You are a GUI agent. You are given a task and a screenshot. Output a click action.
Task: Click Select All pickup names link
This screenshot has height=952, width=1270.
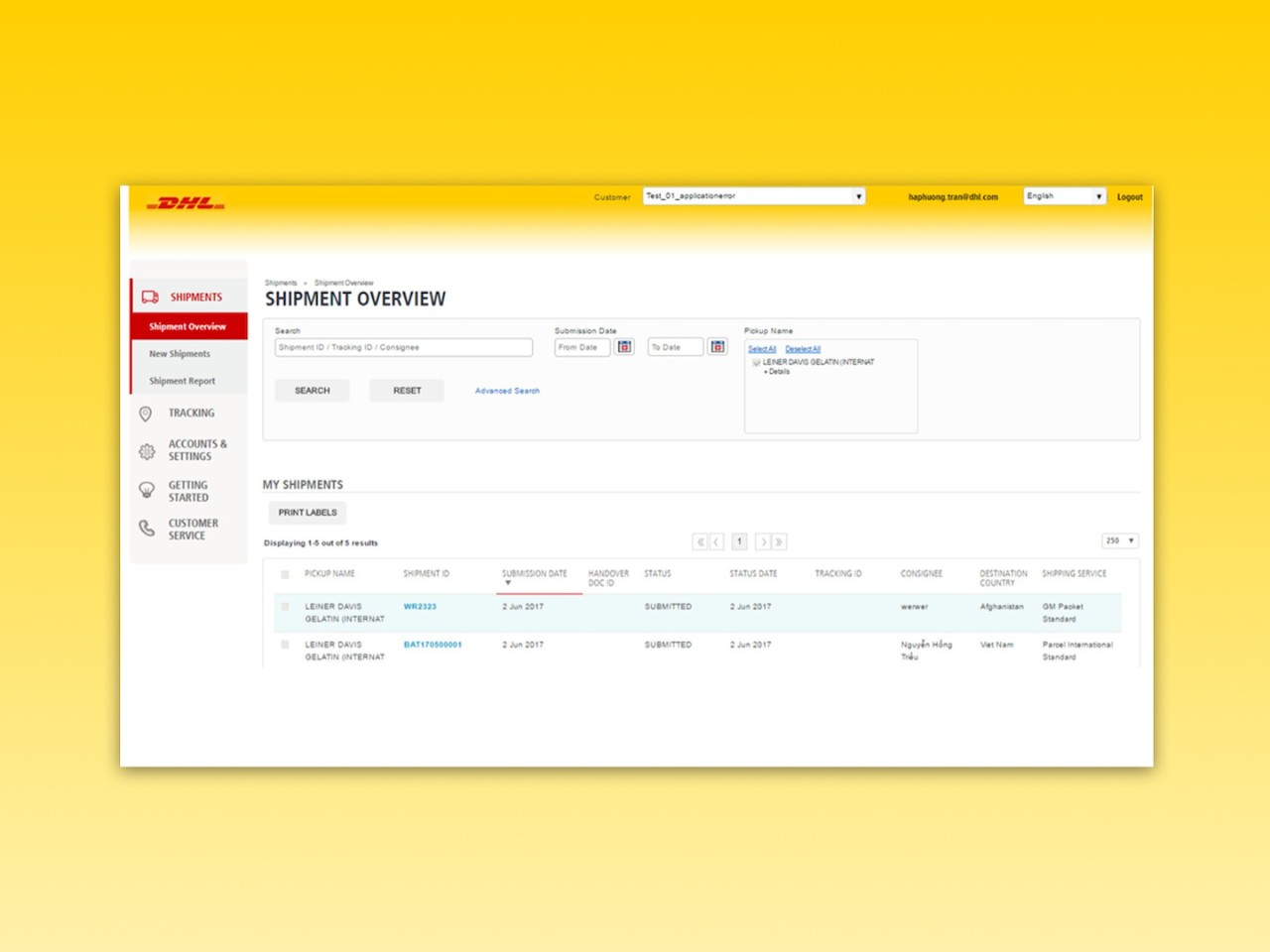pos(762,349)
